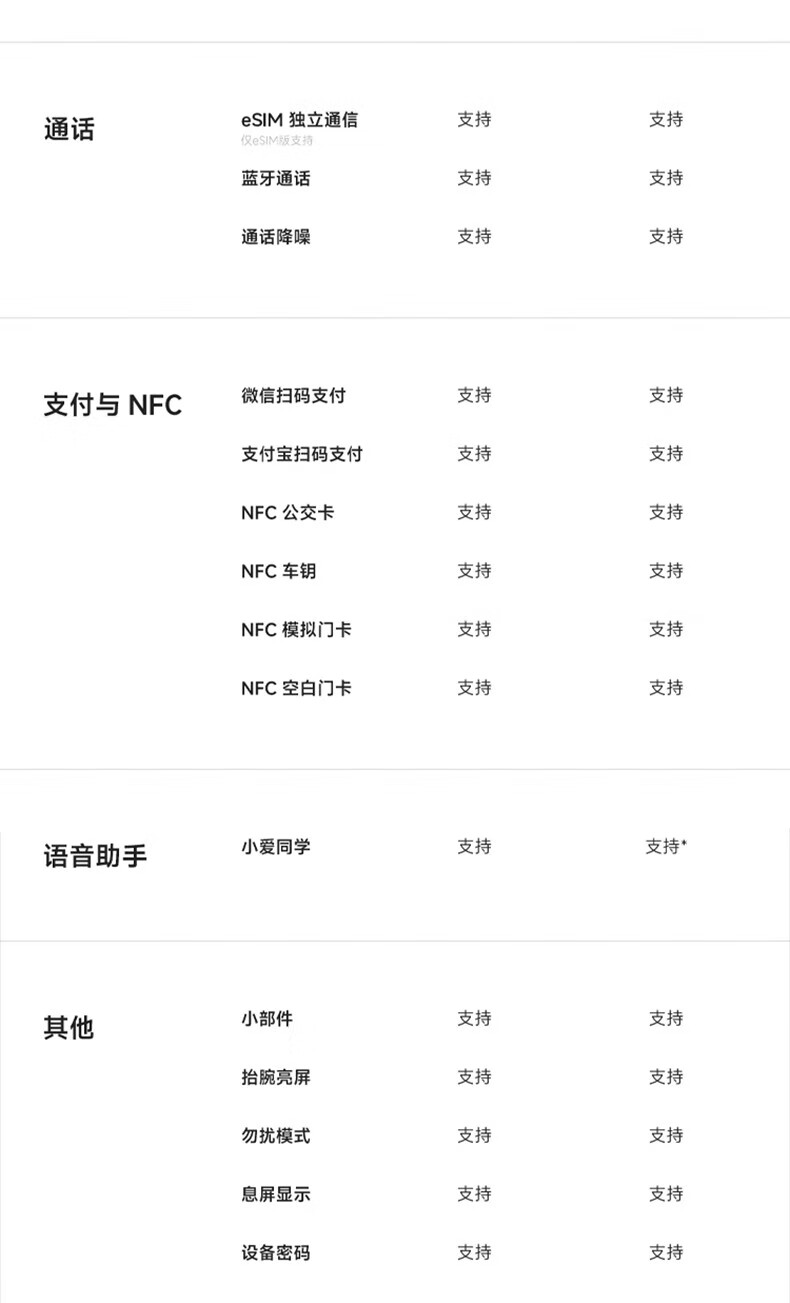The image size is (790, 1303).
Task: Select the 小部件 feature label
Action: pos(267,1019)
